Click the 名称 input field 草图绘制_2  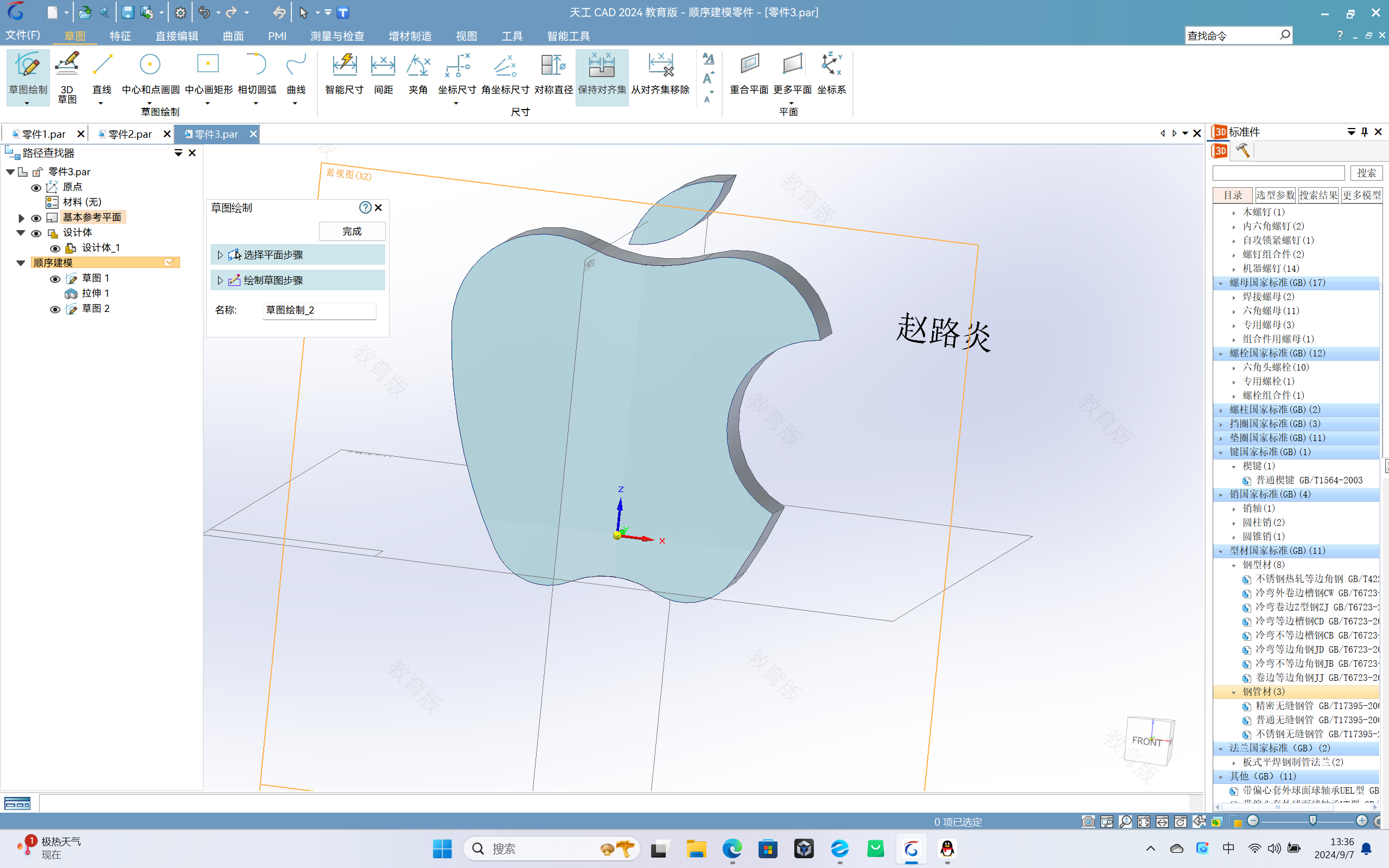[x=319, y=310]
